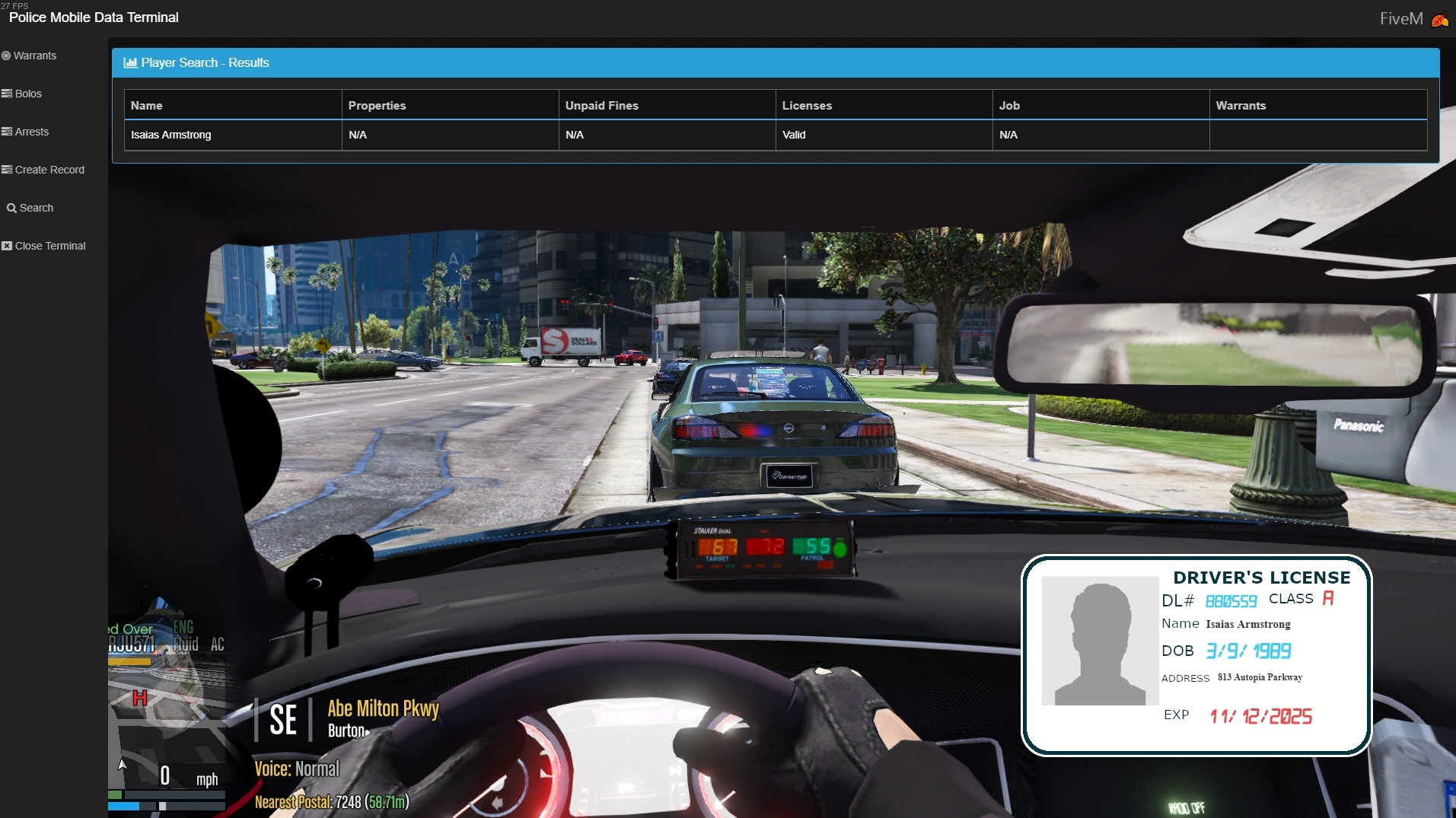The width and height of the screenshot is (1456, 818).
Task: Click the DRIVER'S LICENSE heading
Action: pos(1262,578)
